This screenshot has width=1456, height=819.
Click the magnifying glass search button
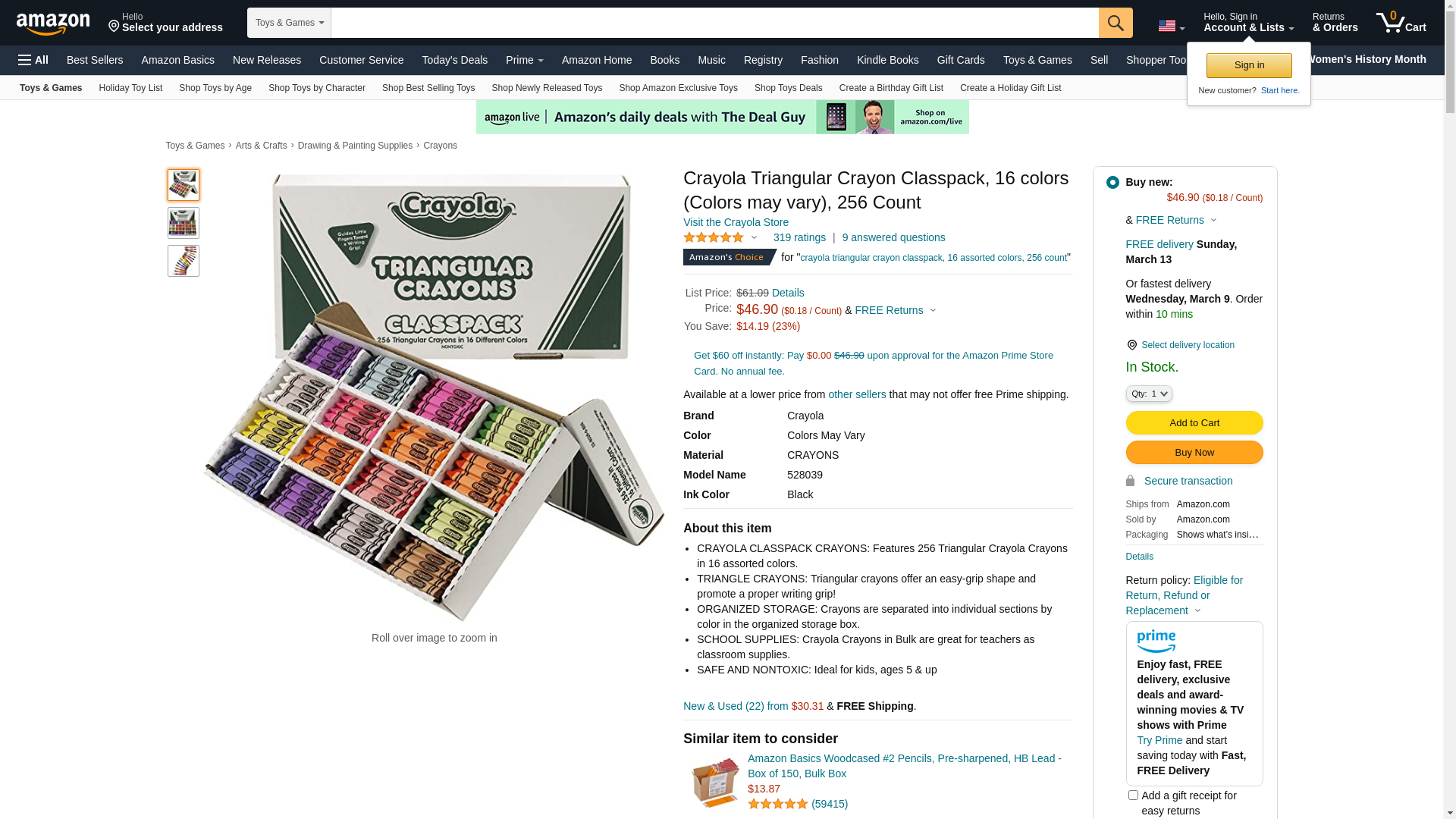(x=1116, y=23)
